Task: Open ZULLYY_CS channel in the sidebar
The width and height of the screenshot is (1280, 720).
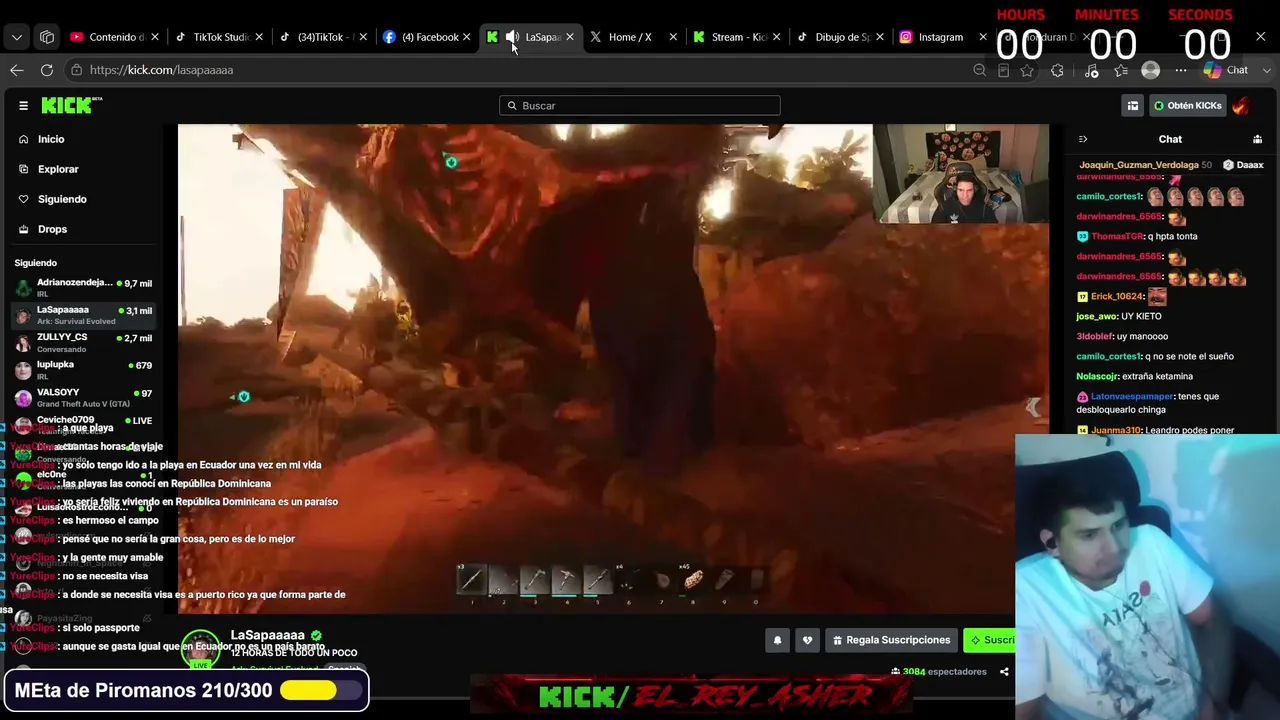Action: 82,342
